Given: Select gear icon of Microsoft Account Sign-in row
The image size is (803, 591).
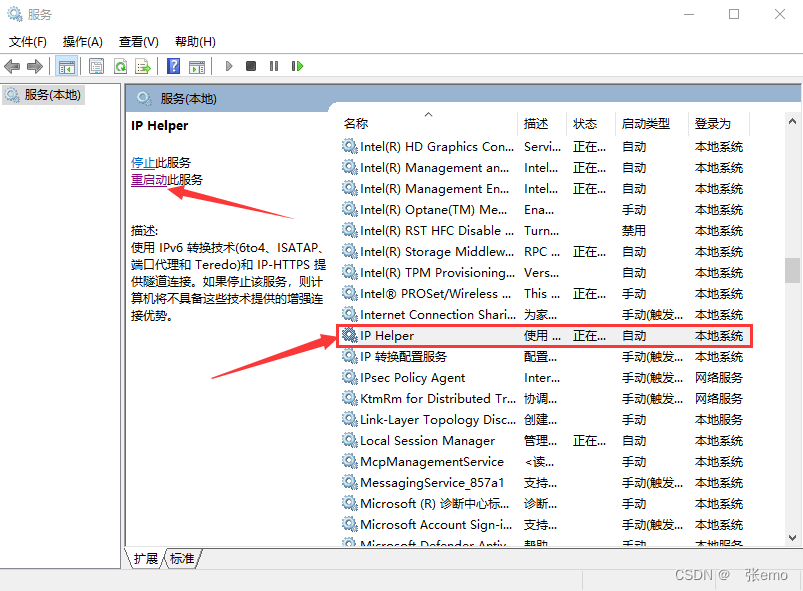Looking at the screenshot, I should click(x=350, y=524).
